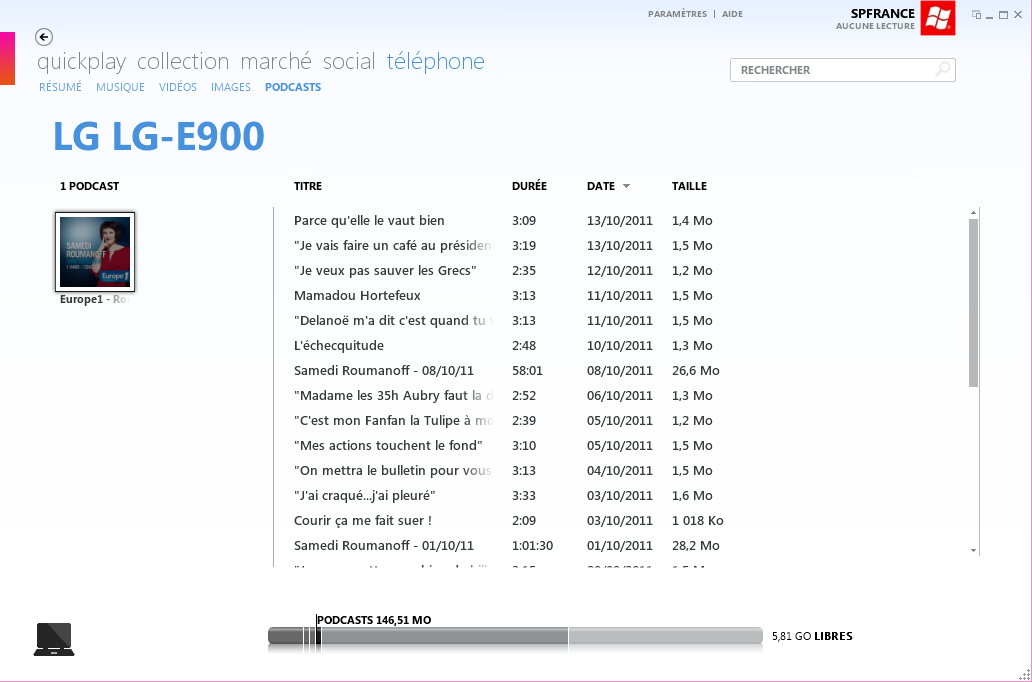
Task: Click the back arrow button
Action: pyautogui.click(x=44, y=37)
